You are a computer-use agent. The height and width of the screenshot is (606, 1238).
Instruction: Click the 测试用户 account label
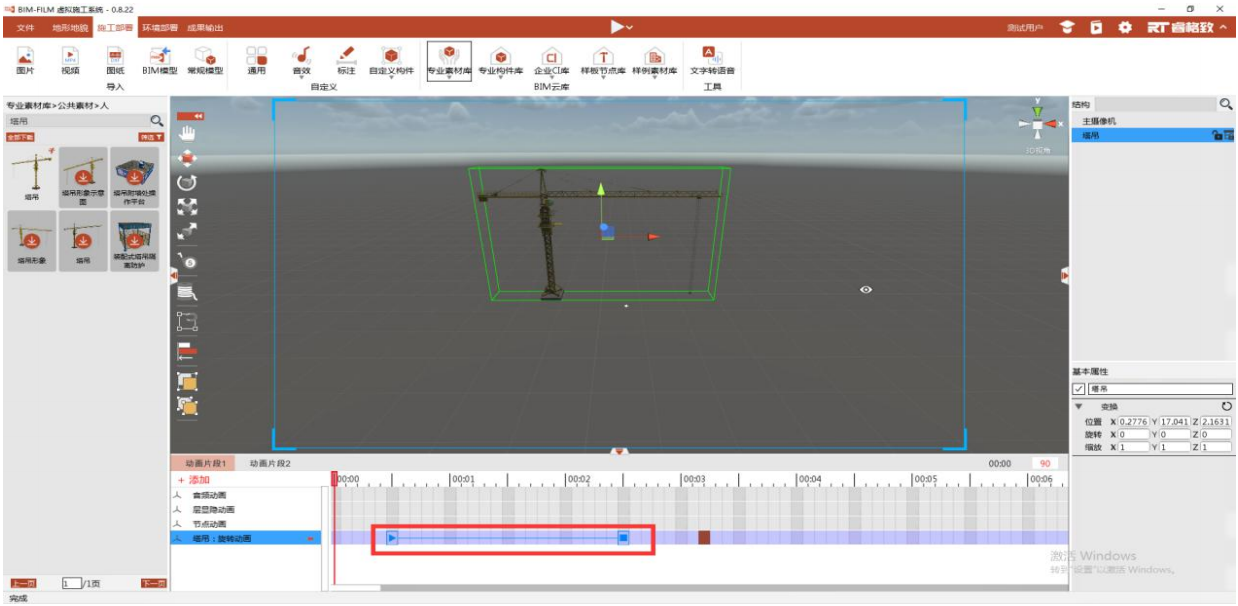coord(1025,27)
